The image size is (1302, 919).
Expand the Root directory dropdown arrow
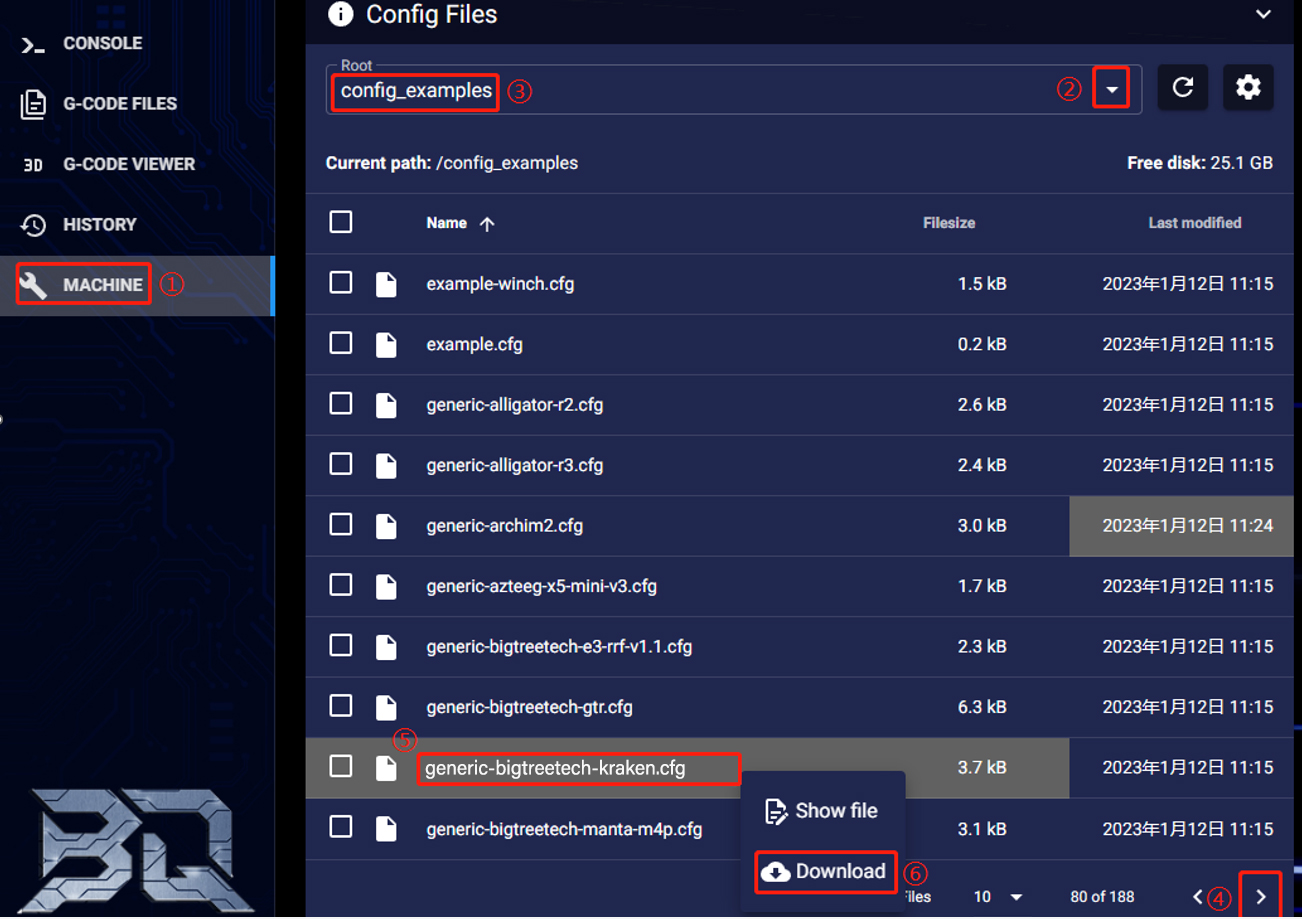point(1111,90)
